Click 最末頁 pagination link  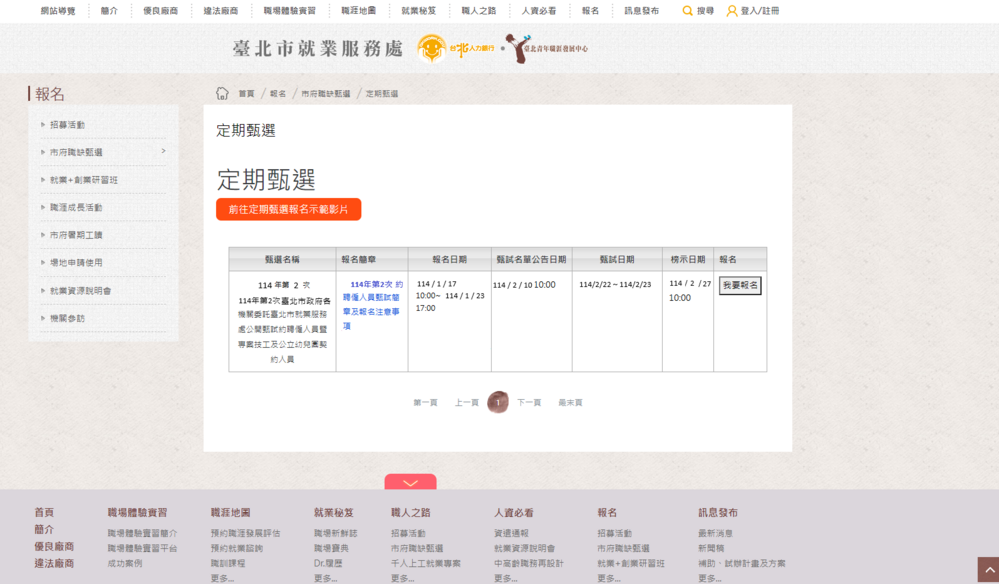[x=570, y=402]
